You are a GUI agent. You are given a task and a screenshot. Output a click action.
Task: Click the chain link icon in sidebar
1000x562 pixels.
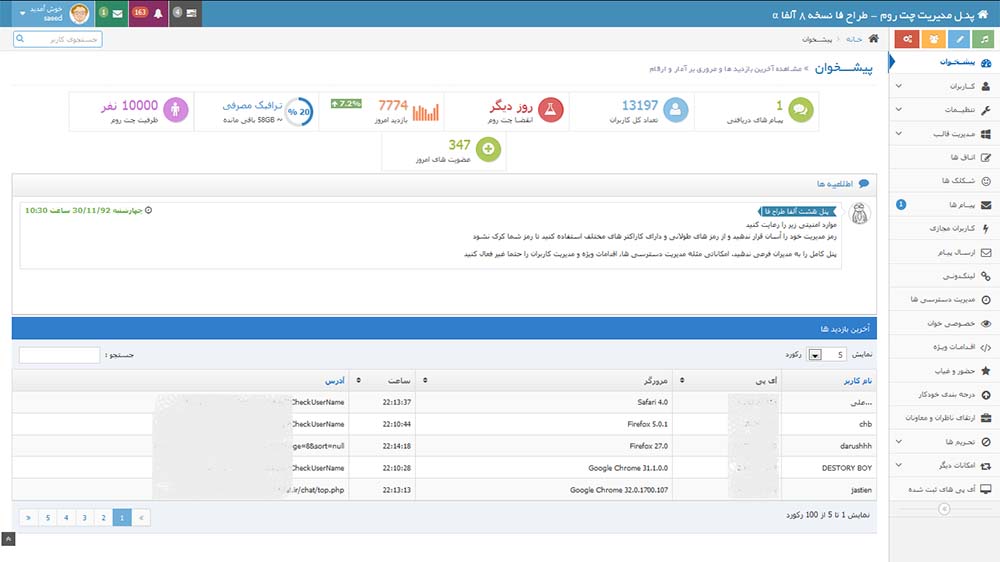[x=986, y=276]
